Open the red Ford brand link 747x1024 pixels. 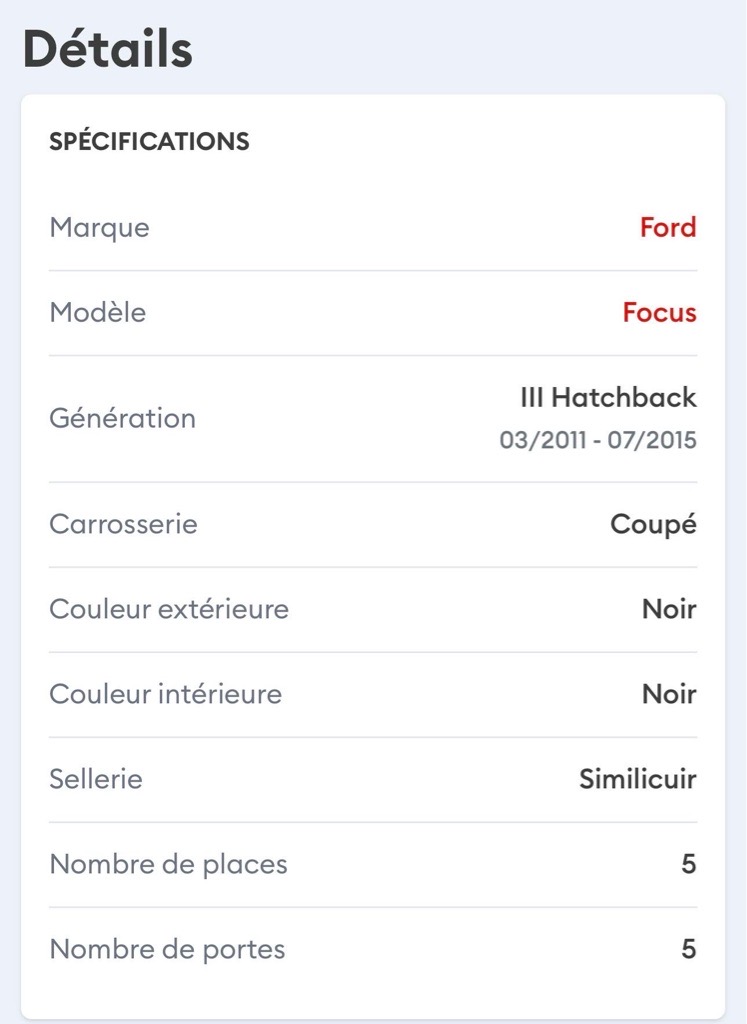668,228
